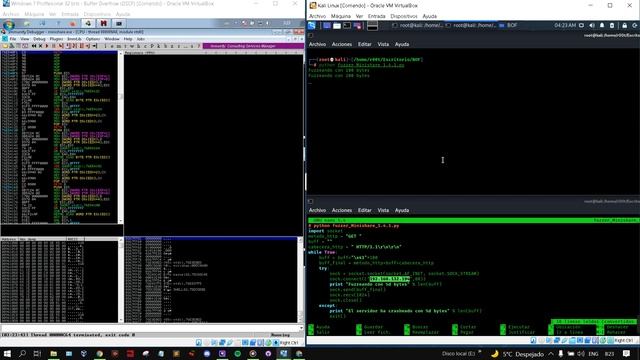
Task: Open Máquina menu in the Windows 7 VirtualBox window
Action: click(x=34, y=14)
